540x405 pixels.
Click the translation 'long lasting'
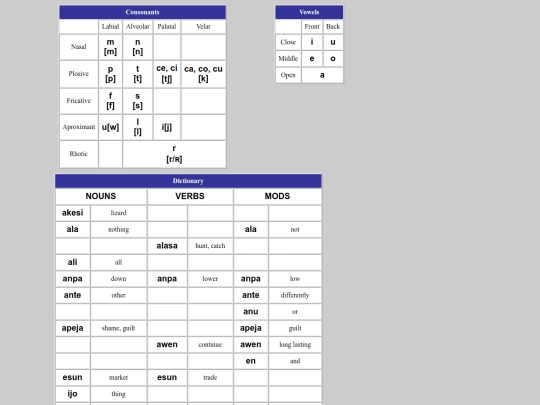pos(295,345)
